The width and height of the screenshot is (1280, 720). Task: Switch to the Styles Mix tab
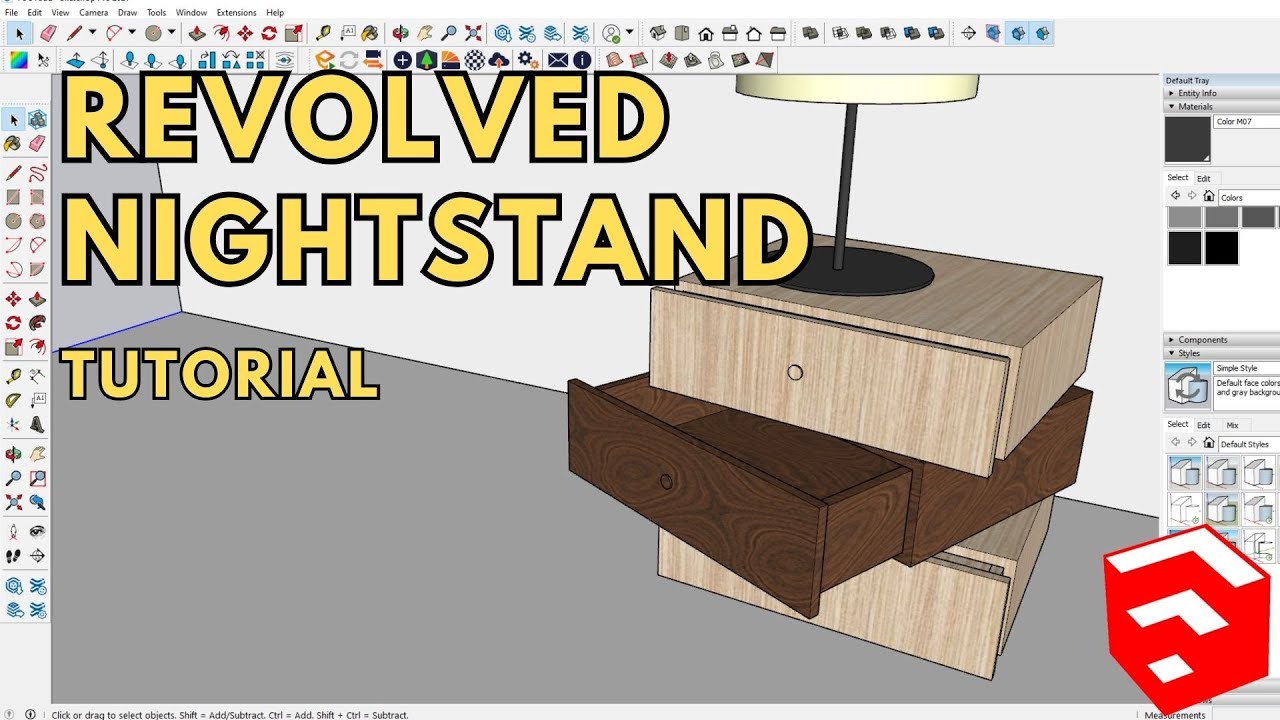pyautogui.click(x=1232, y=425)
